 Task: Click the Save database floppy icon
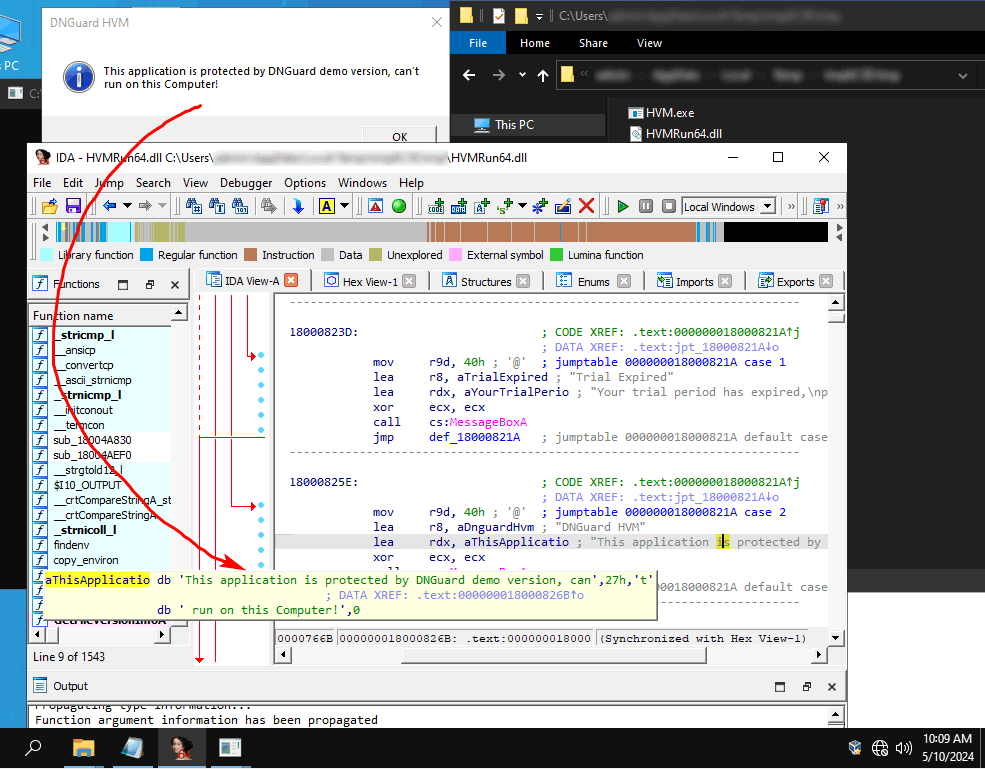pyautogui.click(x=73, y=206)
